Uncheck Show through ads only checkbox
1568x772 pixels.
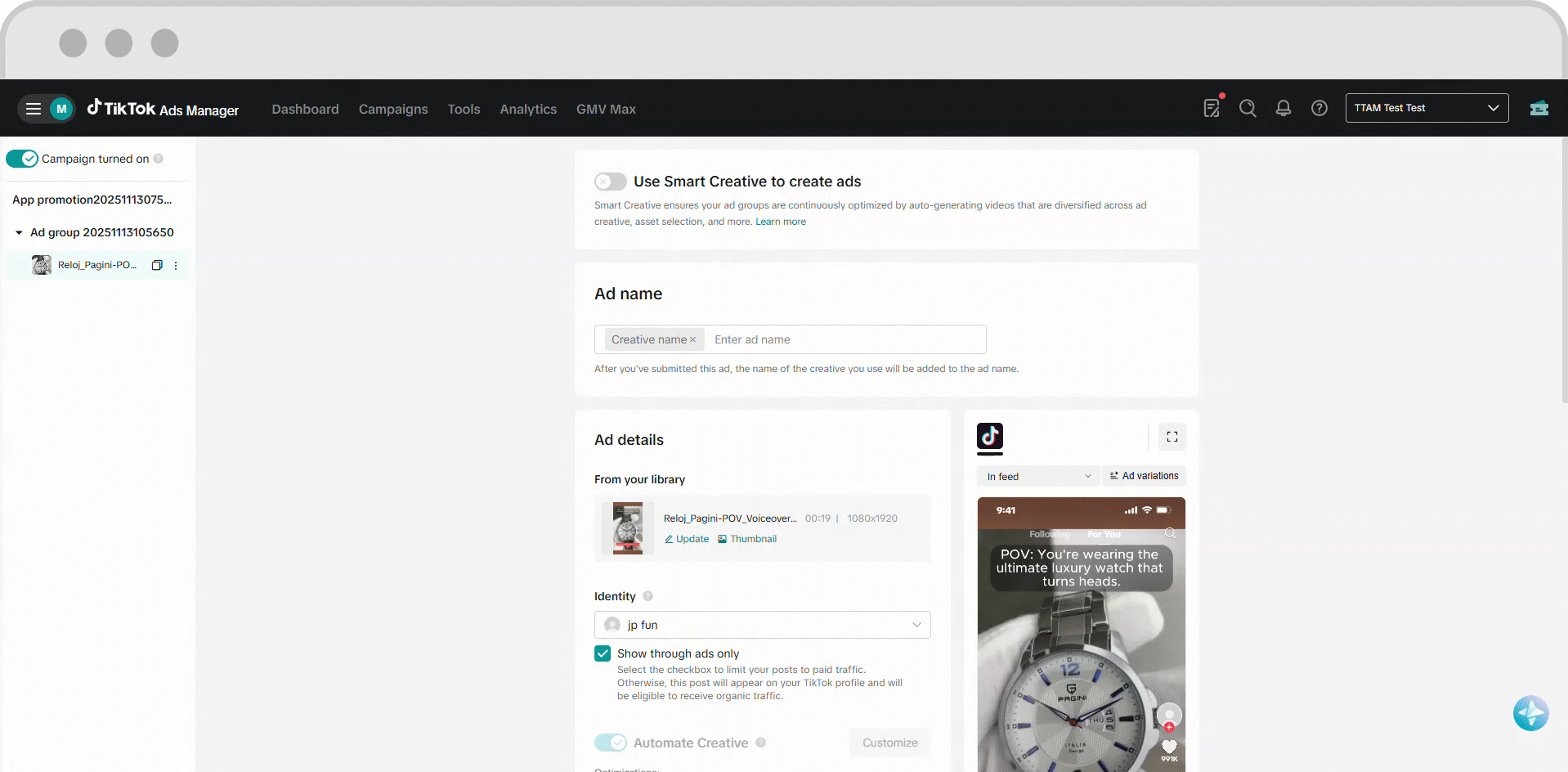click(603, 653)
